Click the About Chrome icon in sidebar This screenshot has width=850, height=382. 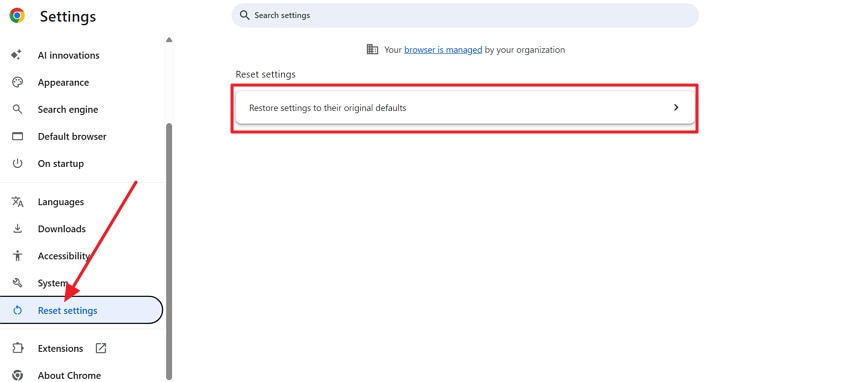pyautogui.click(x=17, y=375)
